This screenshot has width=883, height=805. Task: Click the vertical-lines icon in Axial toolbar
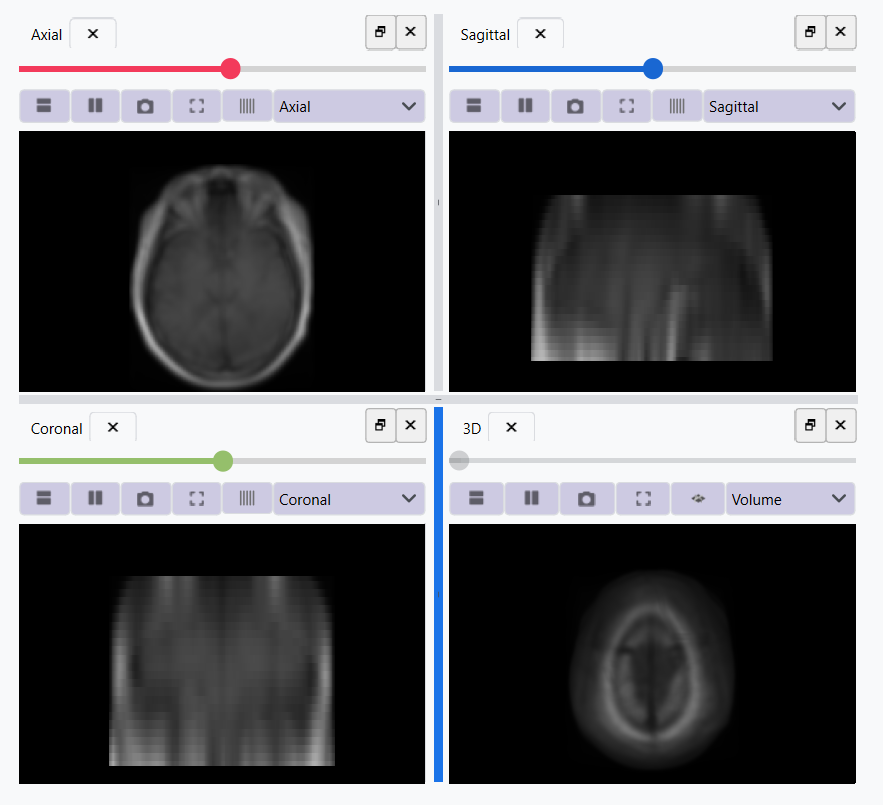247,106
